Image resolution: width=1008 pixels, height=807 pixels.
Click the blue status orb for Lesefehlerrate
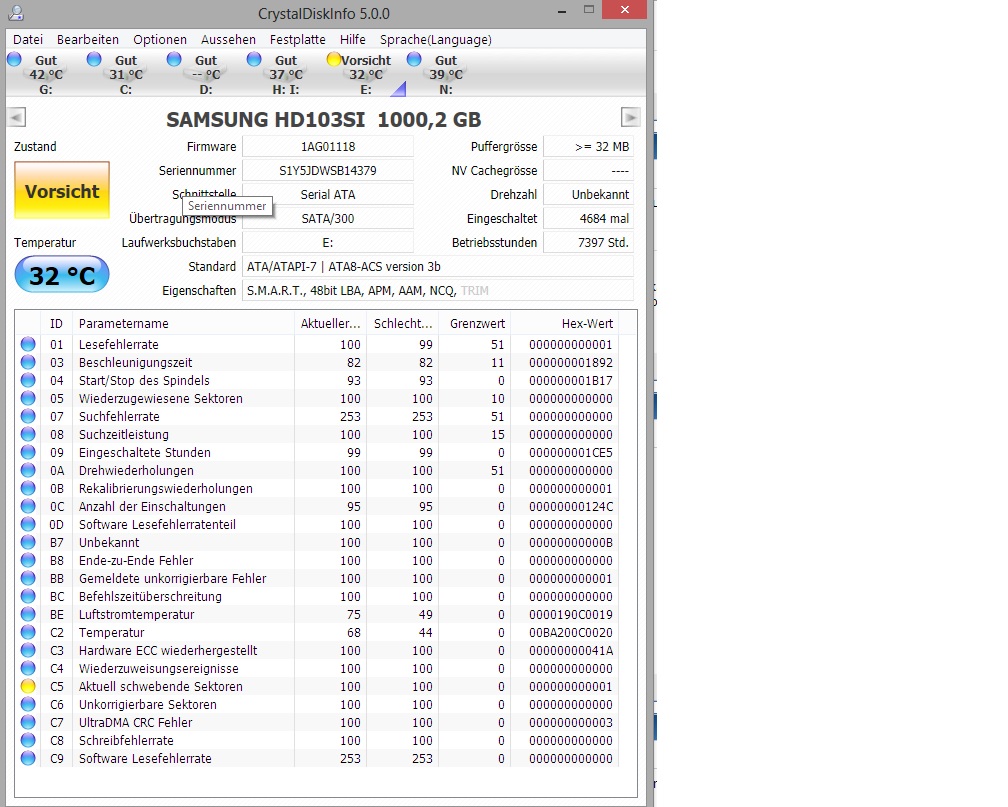click(28, 344)
